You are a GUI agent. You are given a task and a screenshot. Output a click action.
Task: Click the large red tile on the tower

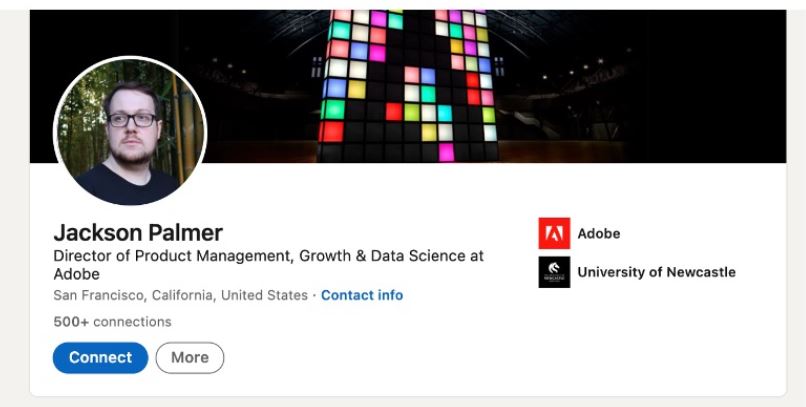(x=331, y=131)
